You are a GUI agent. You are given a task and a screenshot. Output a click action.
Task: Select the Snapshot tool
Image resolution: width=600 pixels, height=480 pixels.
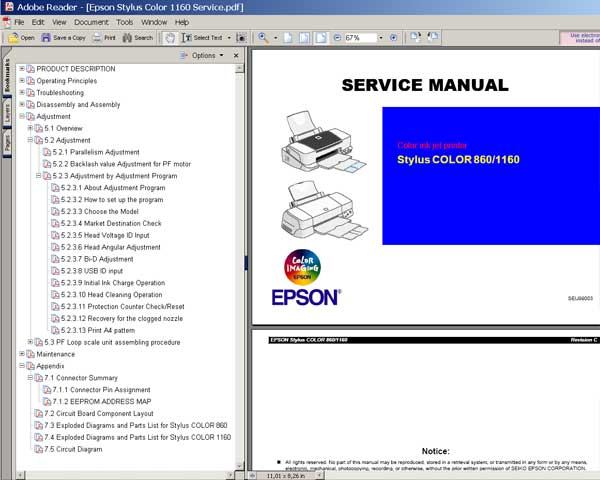pyautogui.click(x=241, y=38)
